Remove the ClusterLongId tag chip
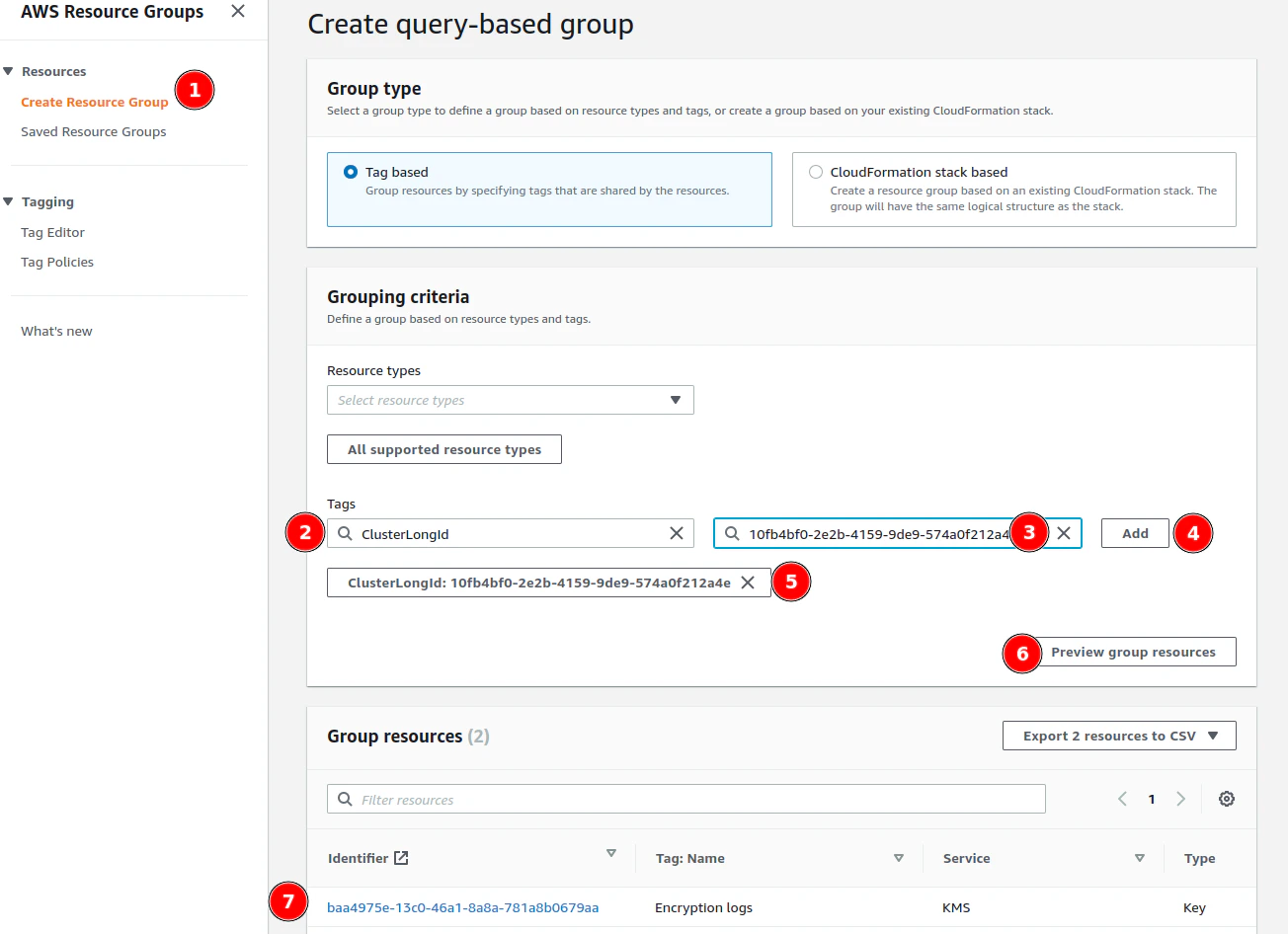 tap(749, 582)
